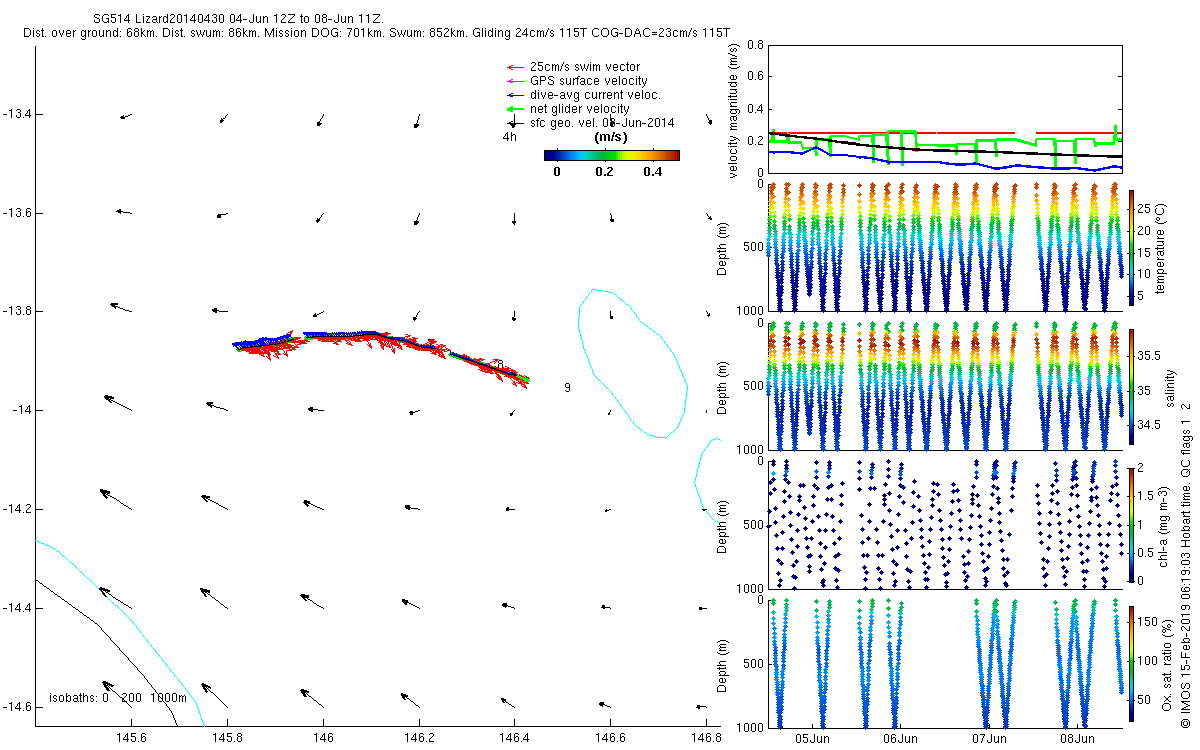Select the 'dive-avg current veloc.' legend text
1200x750 pixels.
[596, 95]
